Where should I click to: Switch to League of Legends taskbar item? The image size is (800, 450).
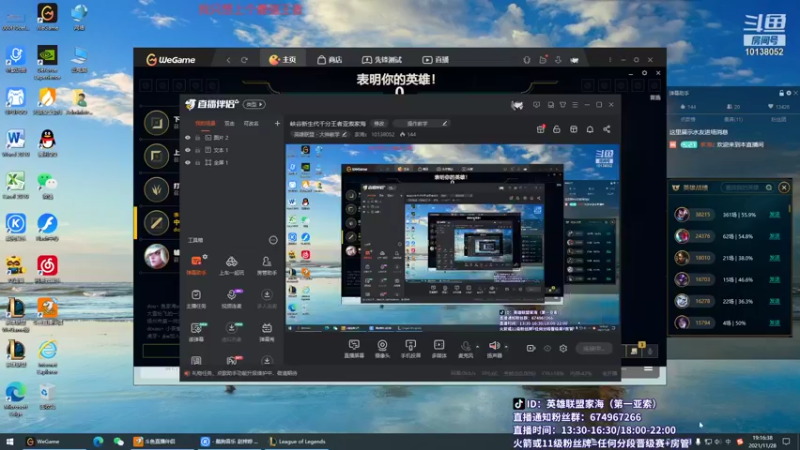coord(297,441)
